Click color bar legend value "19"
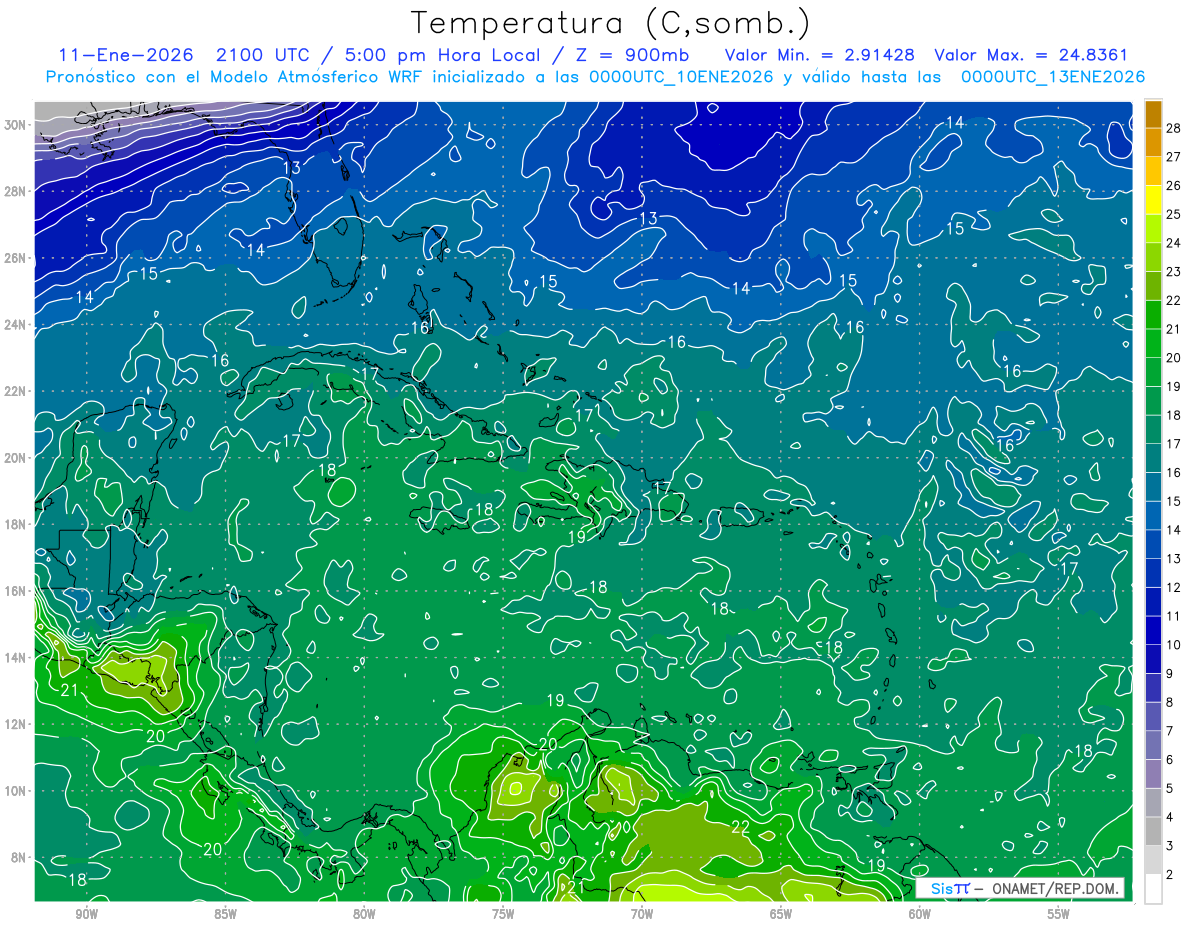 tap(1174, 386)
